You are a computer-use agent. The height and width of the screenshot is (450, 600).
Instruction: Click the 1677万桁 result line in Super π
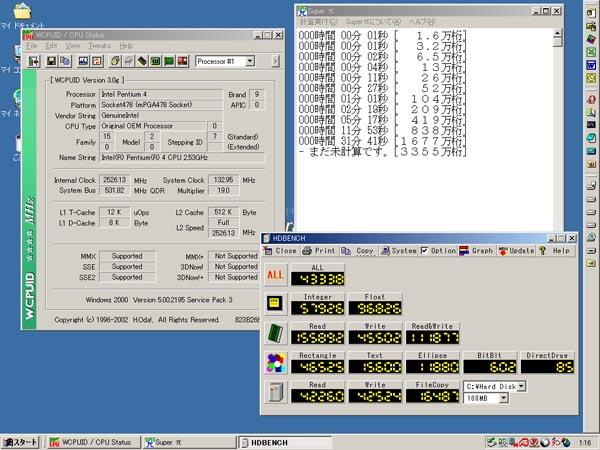(x=383, y=142)
